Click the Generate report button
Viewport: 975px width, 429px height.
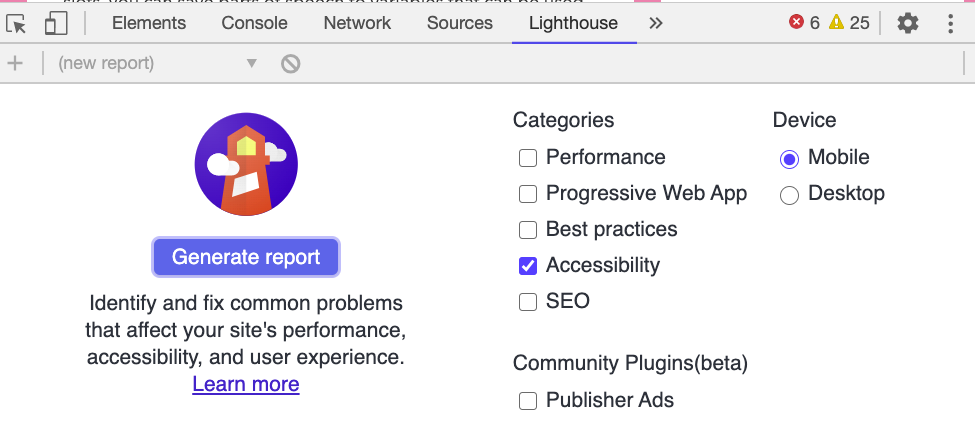[x=246, y=257]
